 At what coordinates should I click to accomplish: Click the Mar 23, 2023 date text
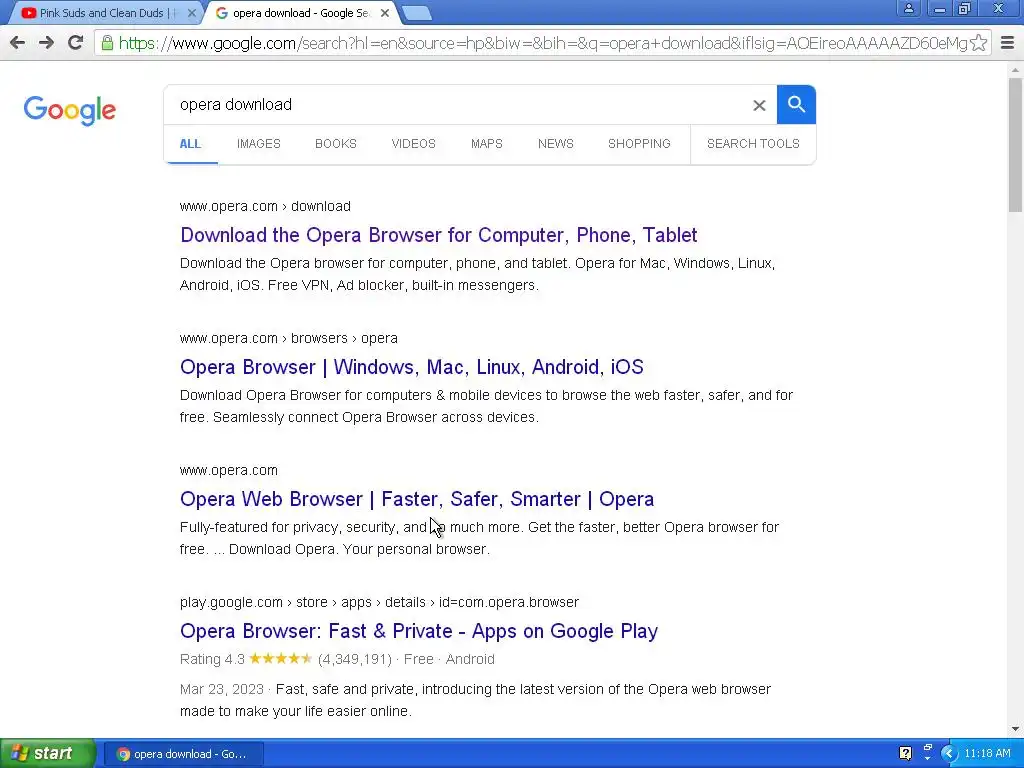coord(221,690)
